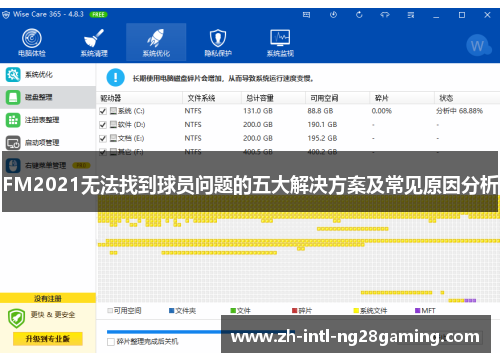Click the NTFS cell for 系统 (C:)
500x362 pixels.
(193, 111)
